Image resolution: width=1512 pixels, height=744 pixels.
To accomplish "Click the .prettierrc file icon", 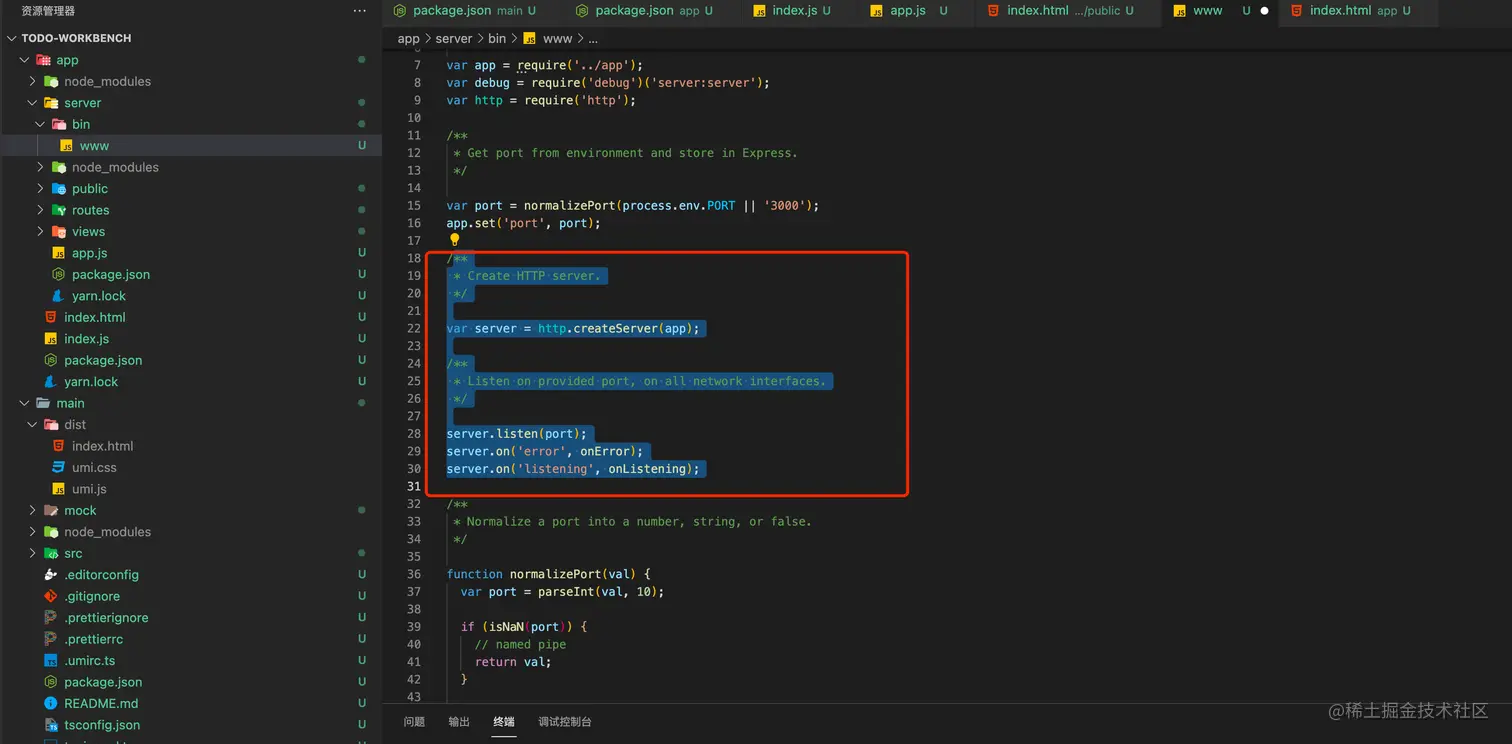I will point(50,639).
